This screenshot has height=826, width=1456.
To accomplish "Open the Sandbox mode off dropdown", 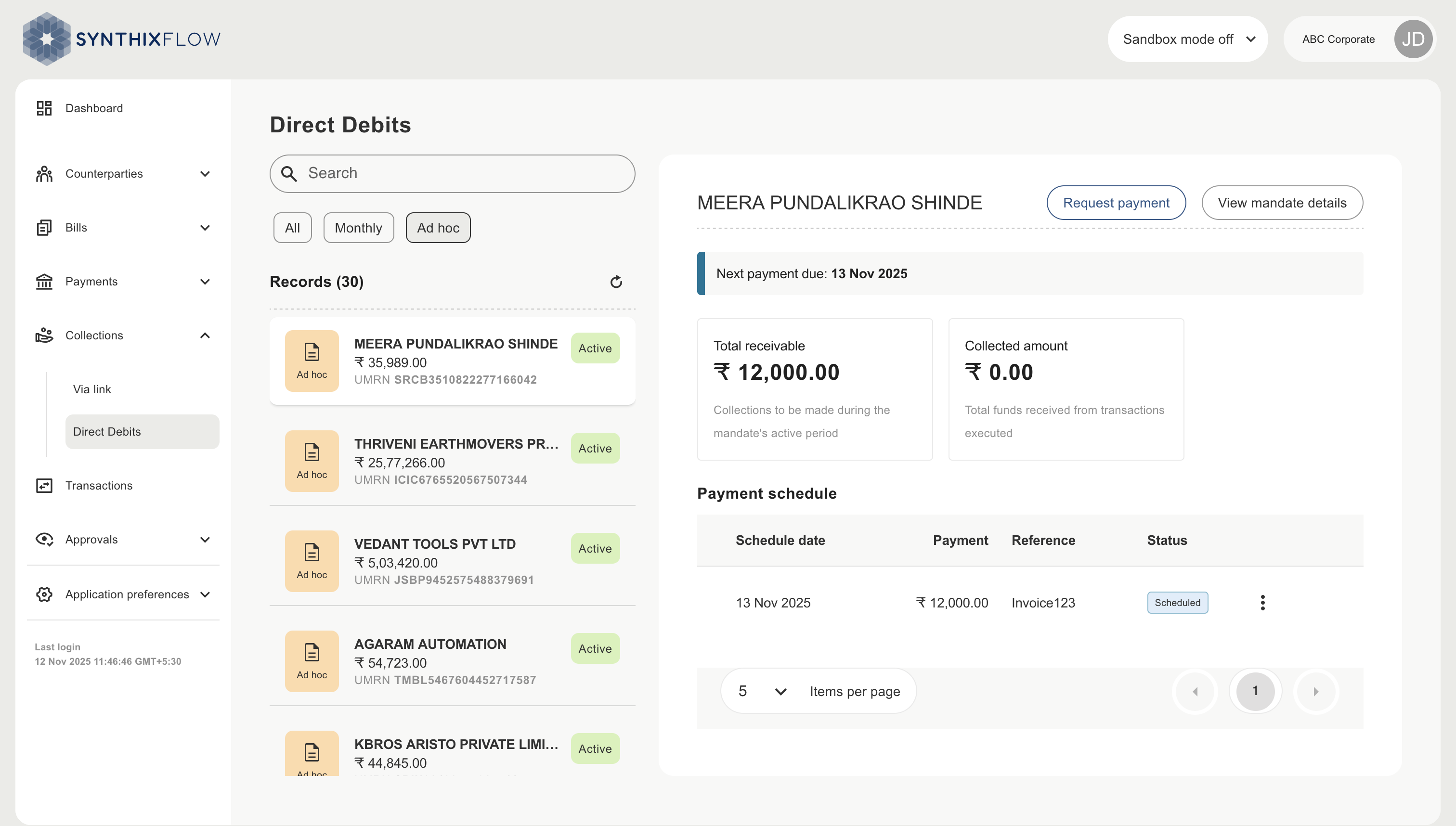I will pos(1188,39).
